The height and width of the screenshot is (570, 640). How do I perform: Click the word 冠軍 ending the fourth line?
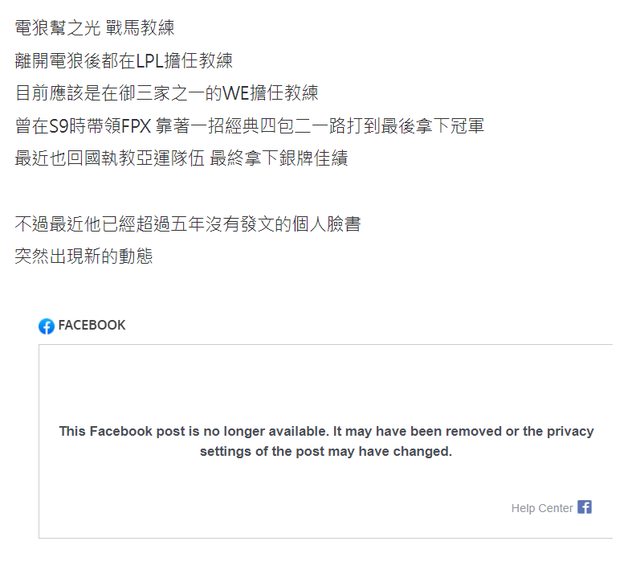[468, 127]
